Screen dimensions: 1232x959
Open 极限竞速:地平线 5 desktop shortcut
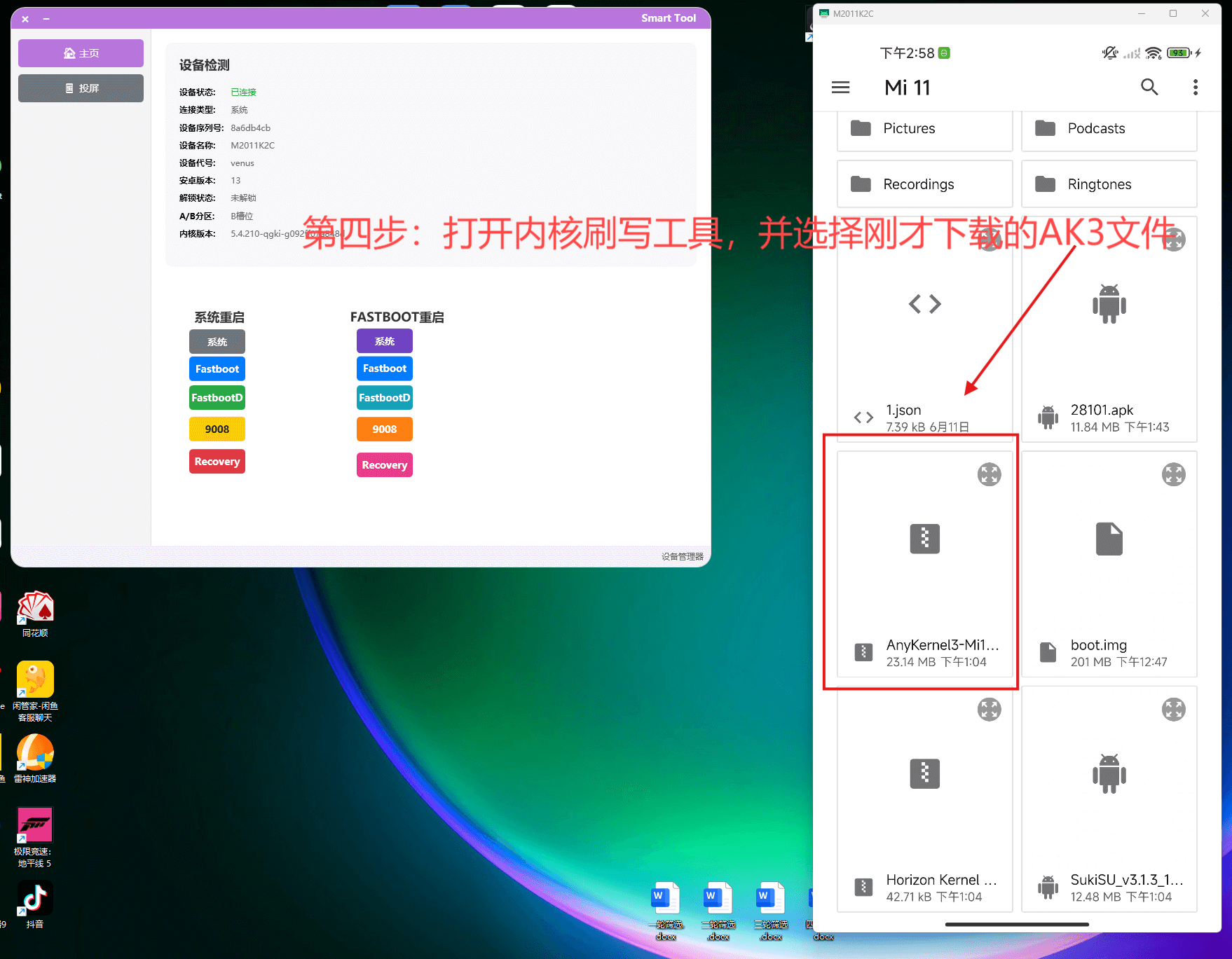coord(35,837)
